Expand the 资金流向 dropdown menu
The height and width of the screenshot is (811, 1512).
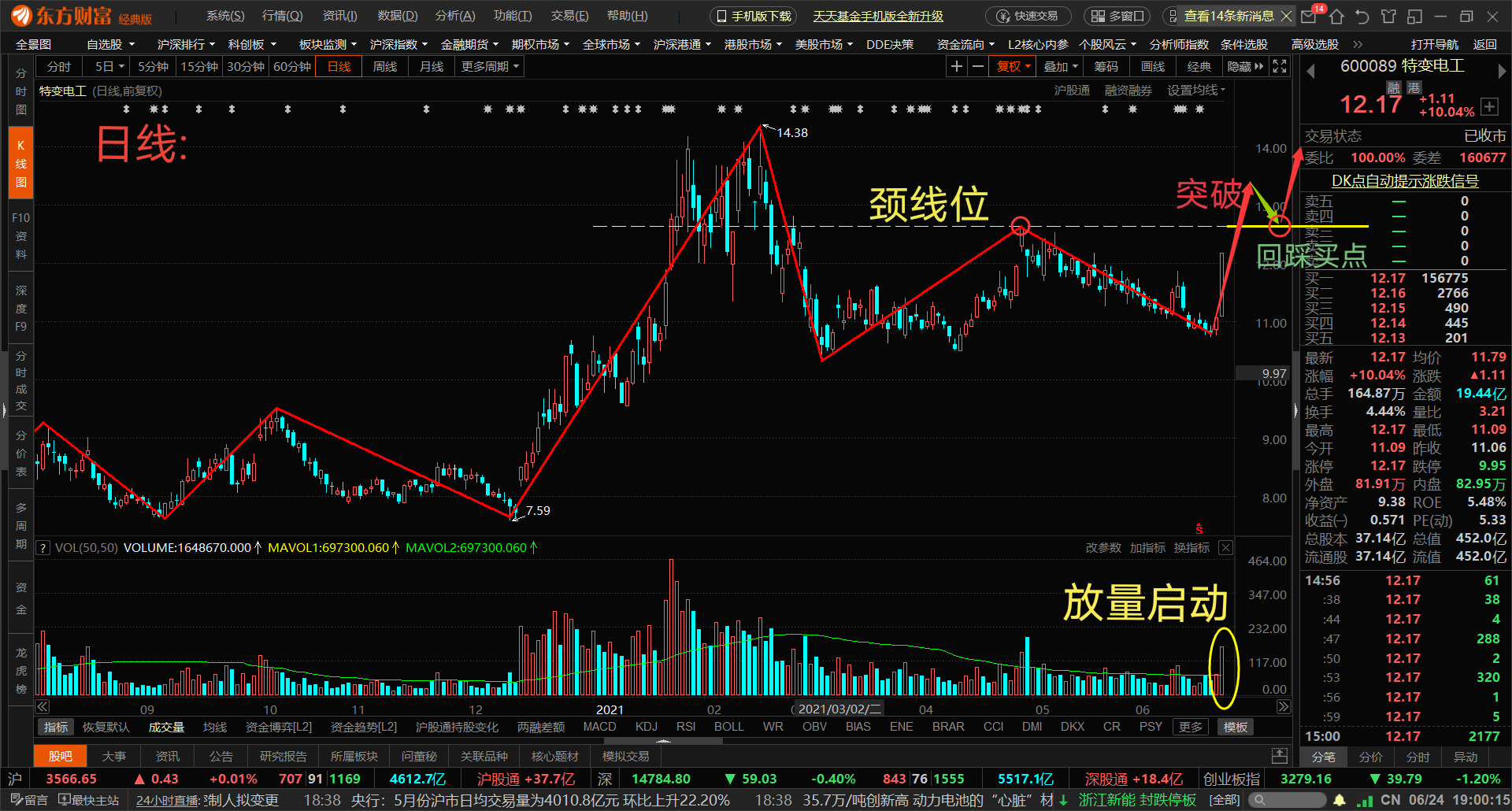[x=965, y=45]
